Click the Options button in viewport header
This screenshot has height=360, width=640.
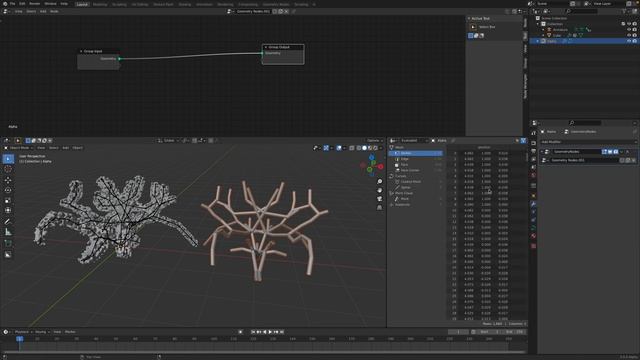375,141
